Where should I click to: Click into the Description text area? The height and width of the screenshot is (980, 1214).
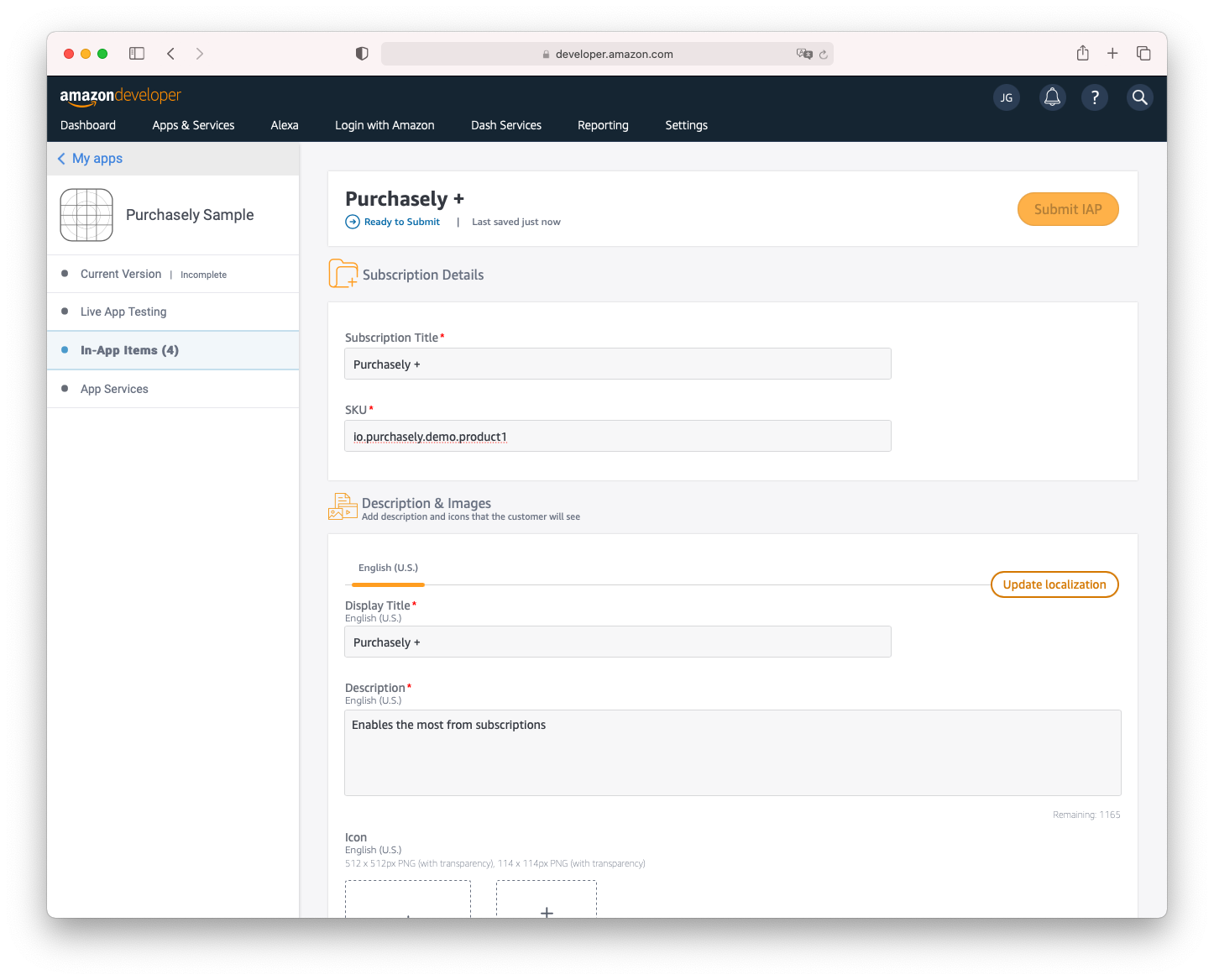coord(733,752)
